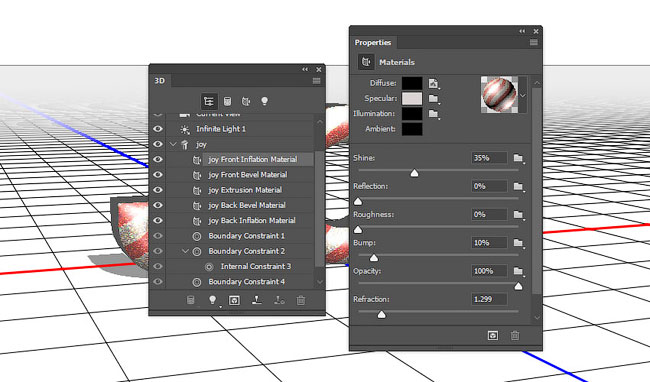Click render icon in 3D panel footer
This screenshot has height=382, width=650.
coord(234,300)
